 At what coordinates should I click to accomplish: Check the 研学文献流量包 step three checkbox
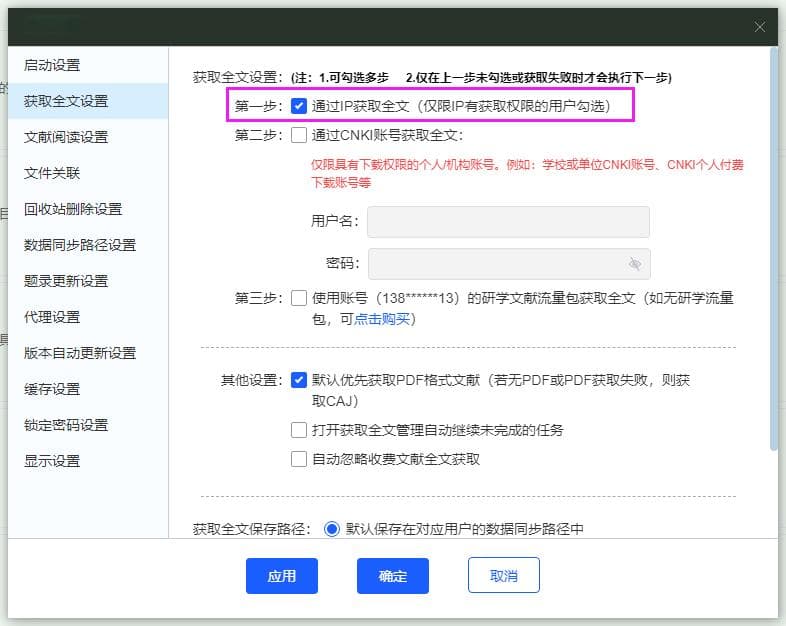[x=299, y=298]
